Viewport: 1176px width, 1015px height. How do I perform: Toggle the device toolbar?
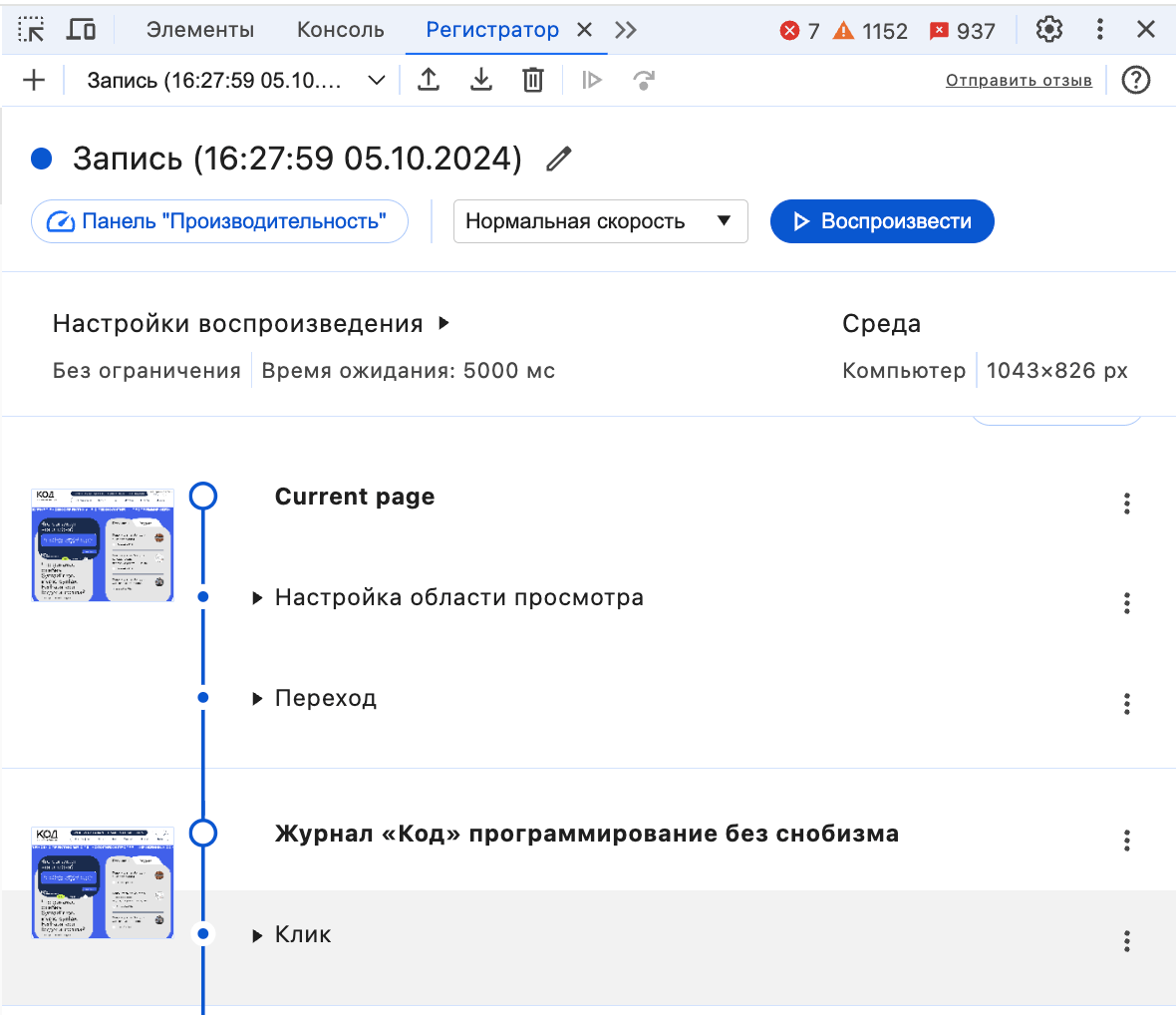(x=81, y=30)
